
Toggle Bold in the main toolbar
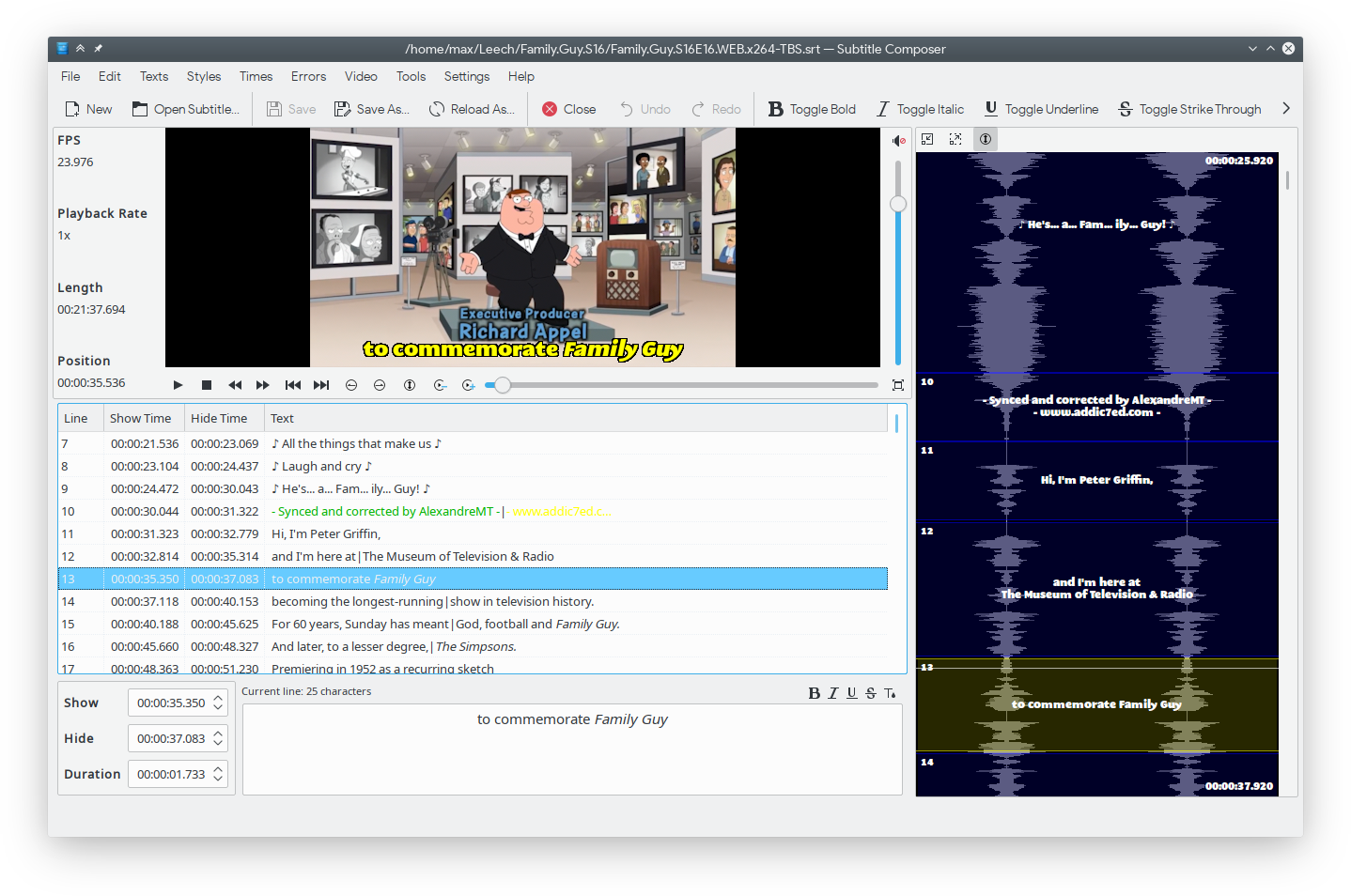click(812, 109)
